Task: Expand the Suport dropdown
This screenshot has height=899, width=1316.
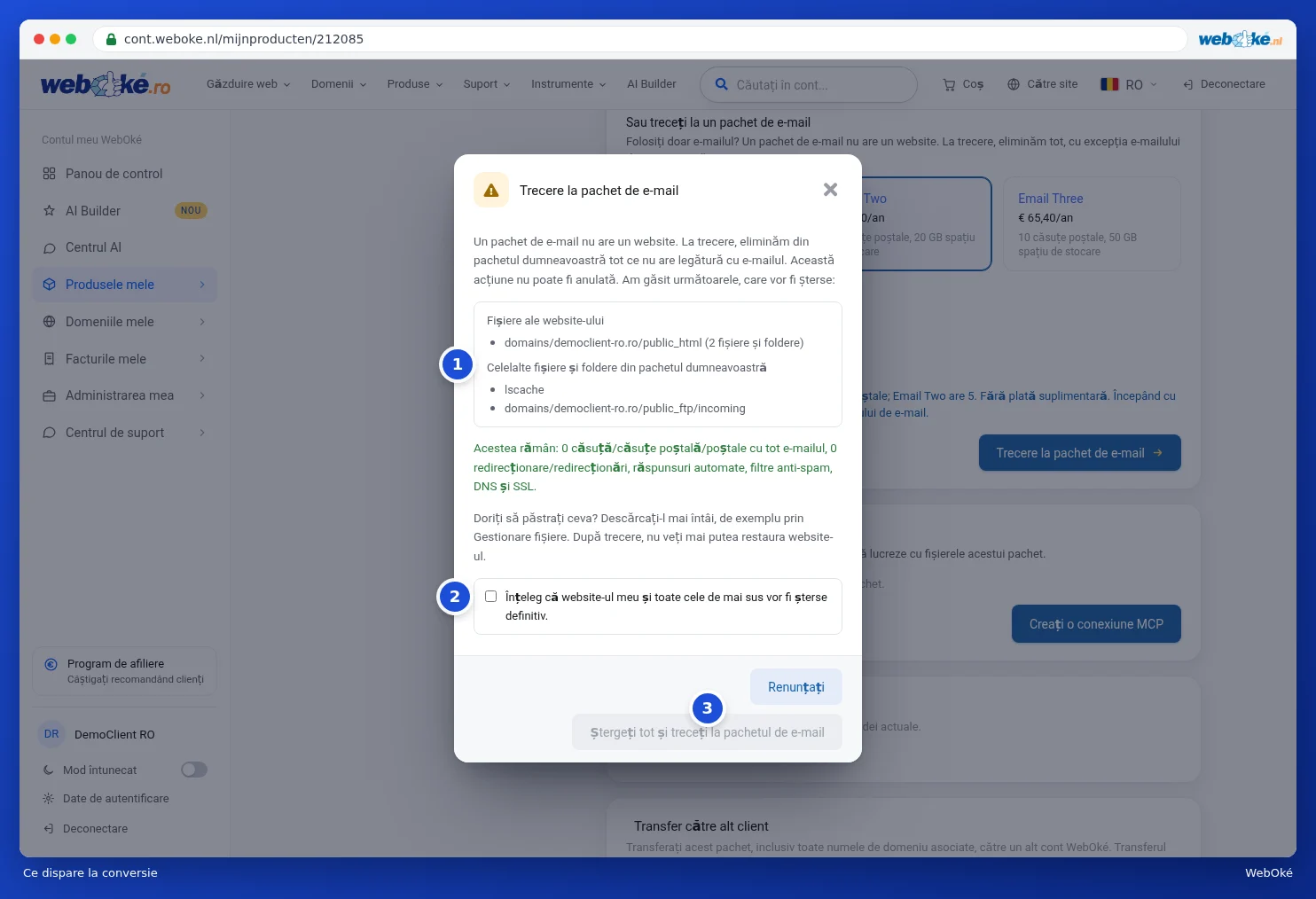Action: coord(487,84)
